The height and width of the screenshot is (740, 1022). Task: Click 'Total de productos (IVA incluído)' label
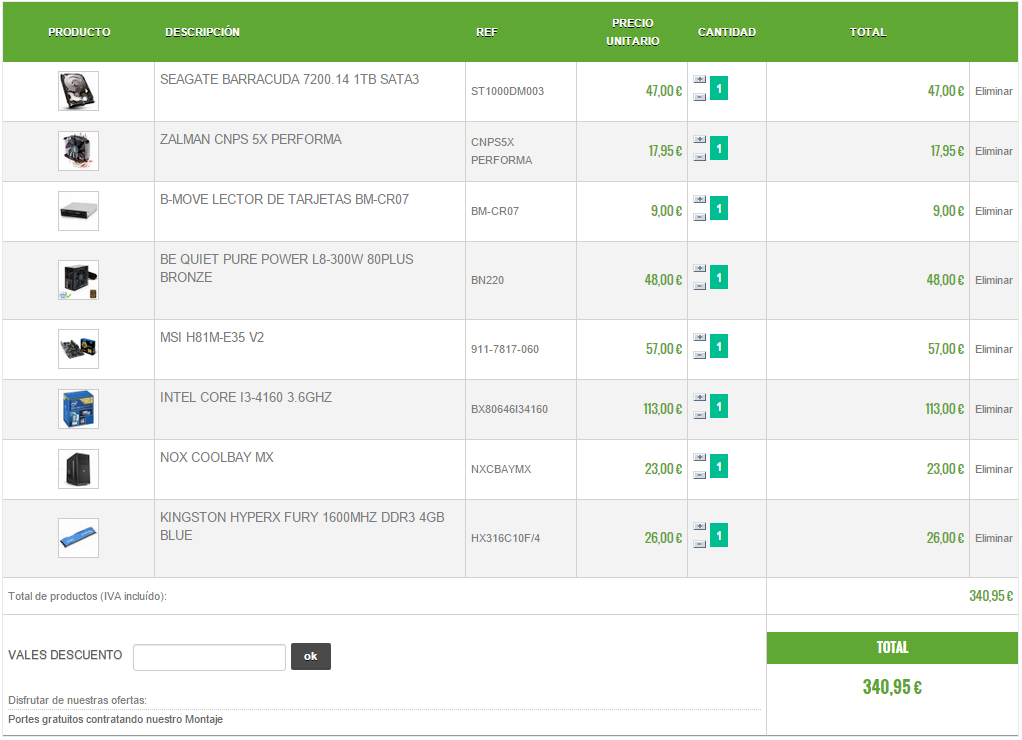click(87, 597)
